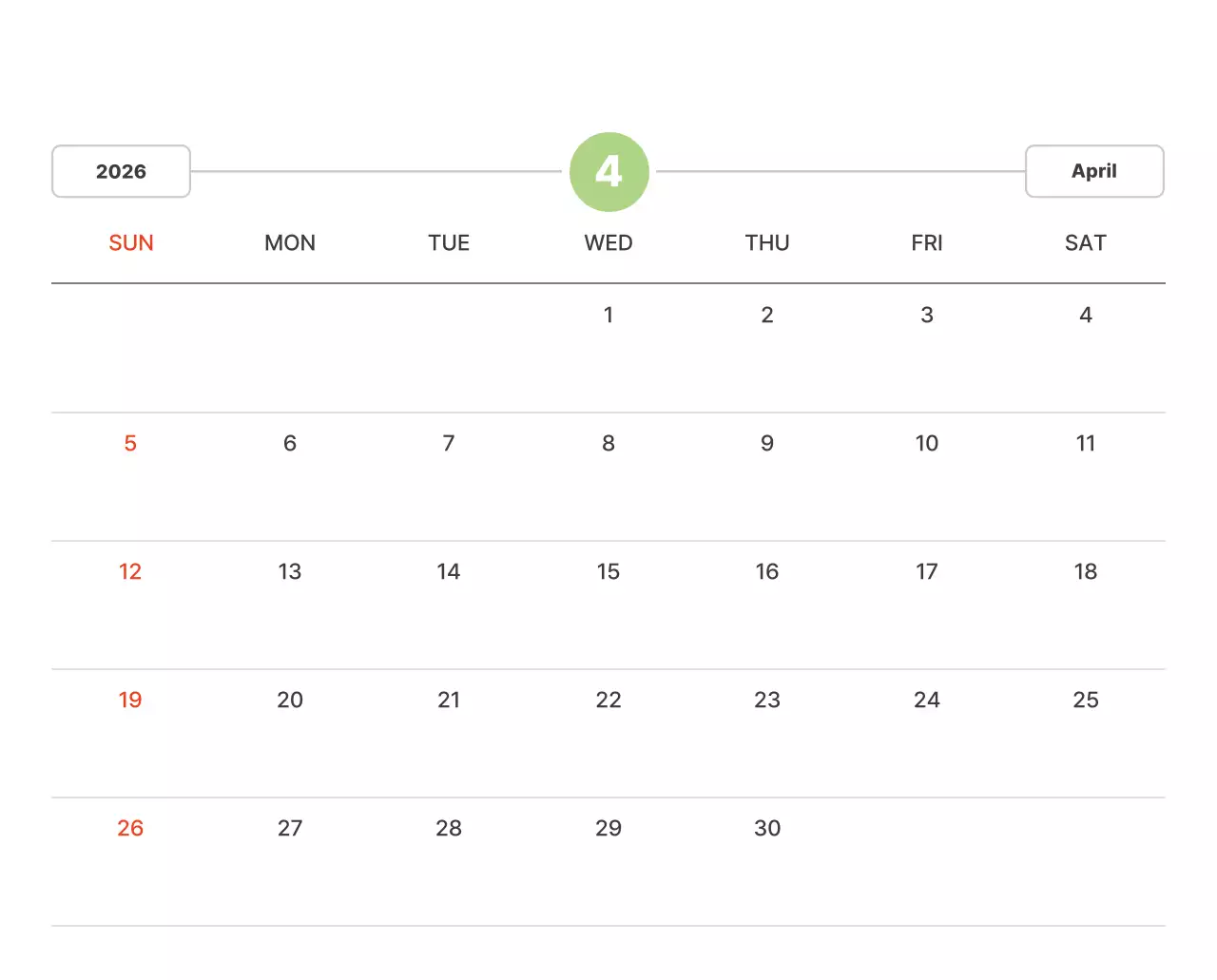The height and width of the screenshot is (980, 1217).
Task: Click the SUN column header
Action: pyautogui.click(x=131, y=243)
